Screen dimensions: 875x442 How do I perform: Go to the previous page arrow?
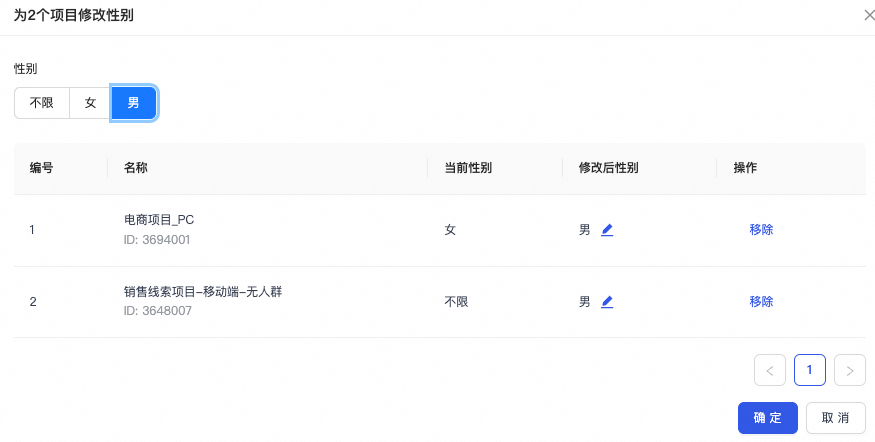click(x=769, y=370)
